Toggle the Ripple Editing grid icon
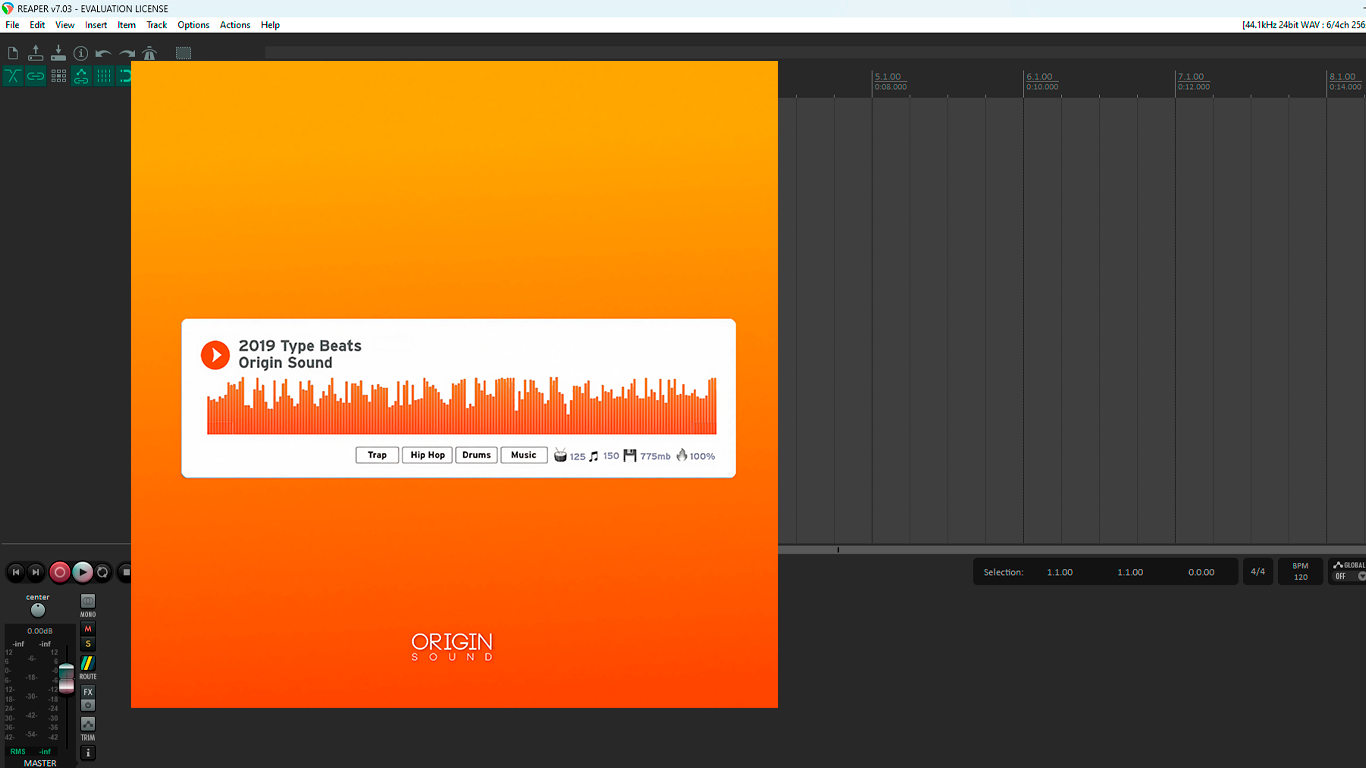This screenshot has height=768, width=1366. pyautogui.click(x=59, y=76)
